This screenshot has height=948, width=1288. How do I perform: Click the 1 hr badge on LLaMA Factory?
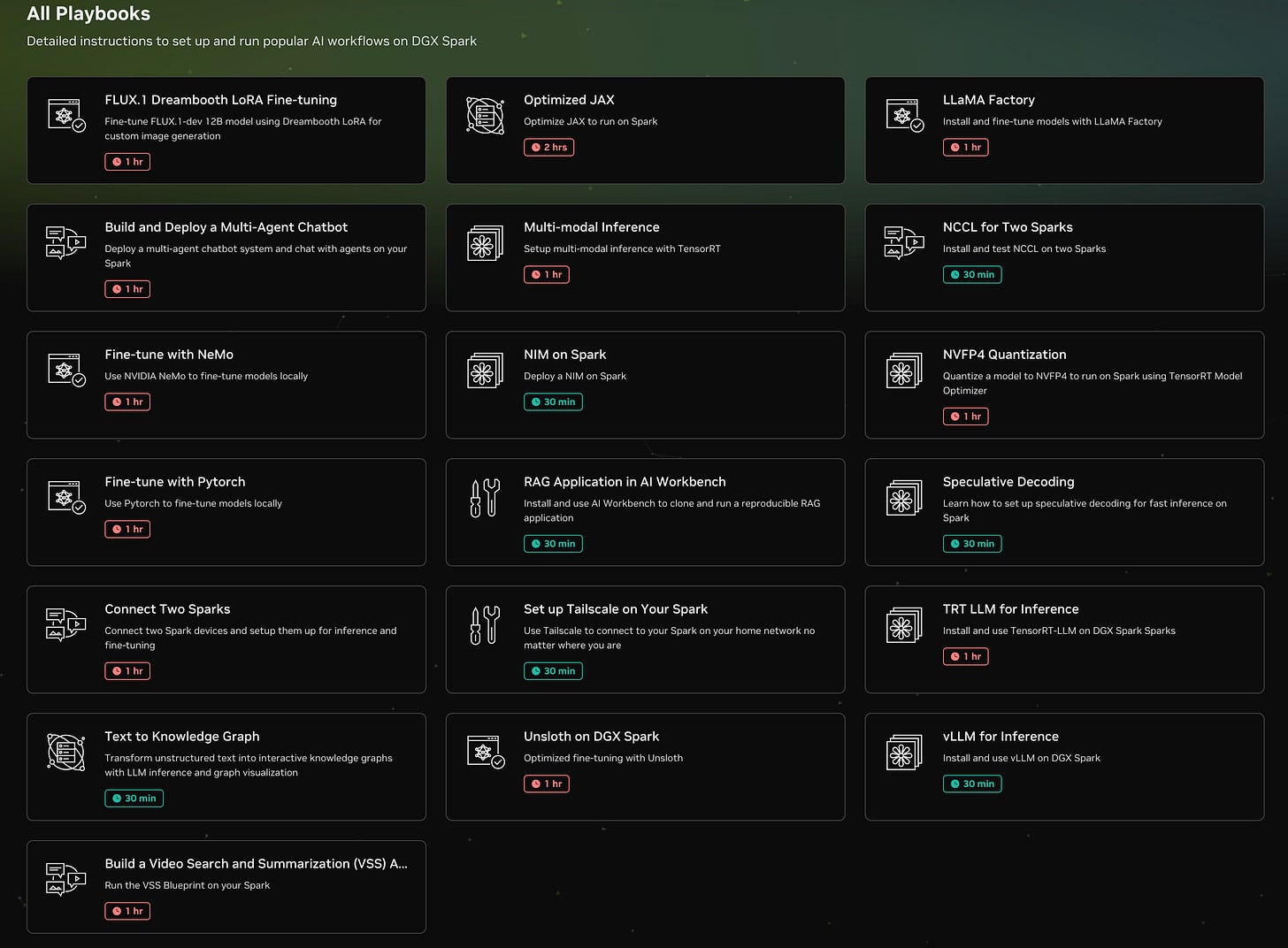click(965, 148)
